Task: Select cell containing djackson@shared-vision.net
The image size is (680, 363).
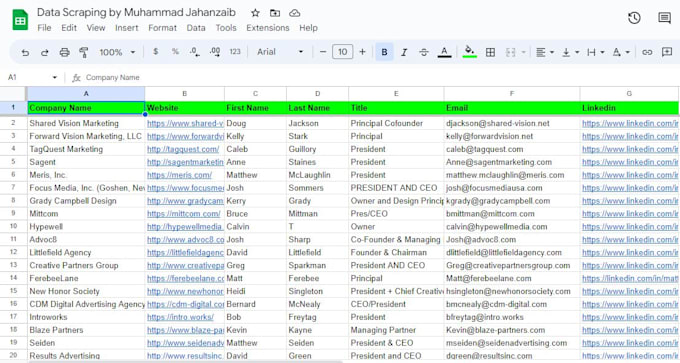Action: 512,123
